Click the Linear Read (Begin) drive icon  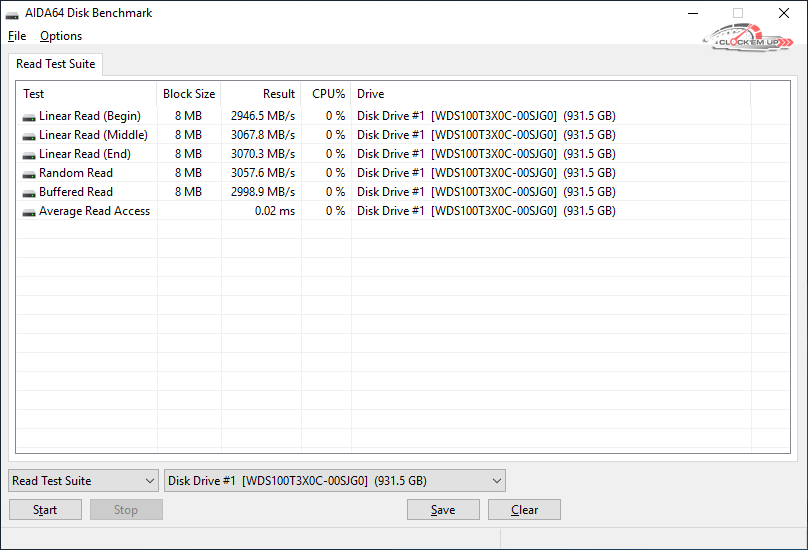[29, 117]
